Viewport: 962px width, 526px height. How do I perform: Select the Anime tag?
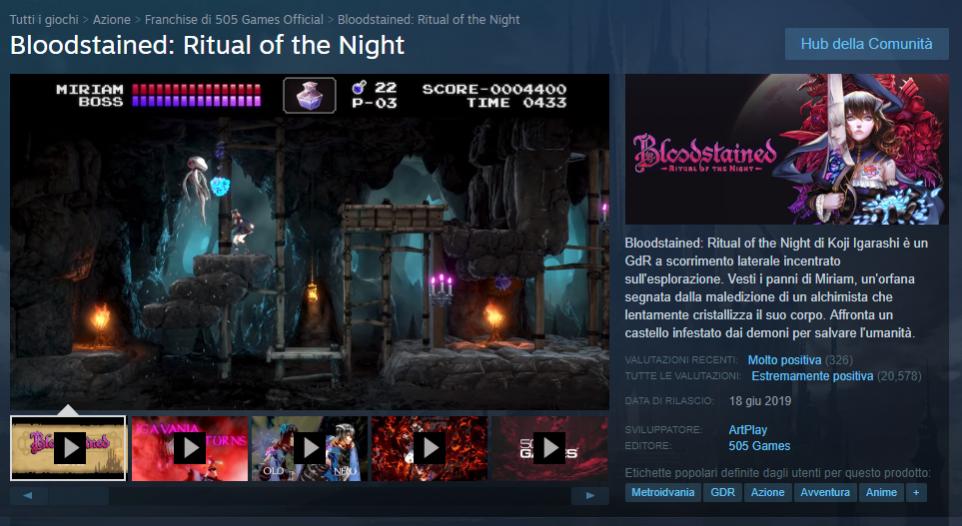(x=881, y=492)
